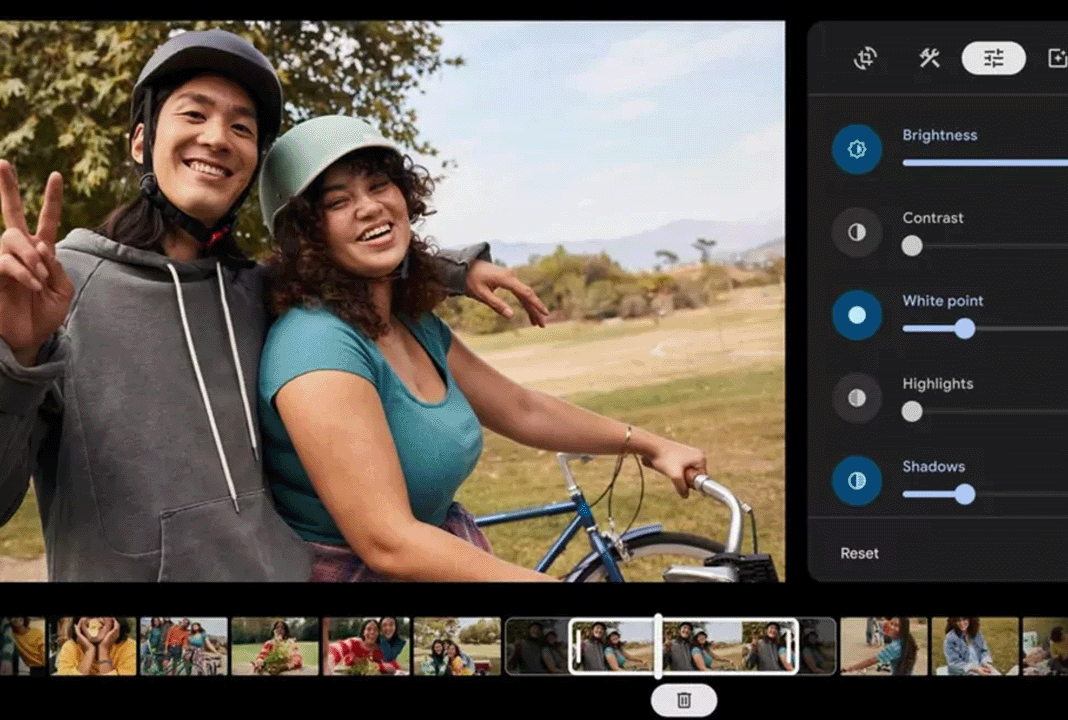Open the thumbnail right after the selected clip
1068x720 pixels.
(x=884, y=646)
